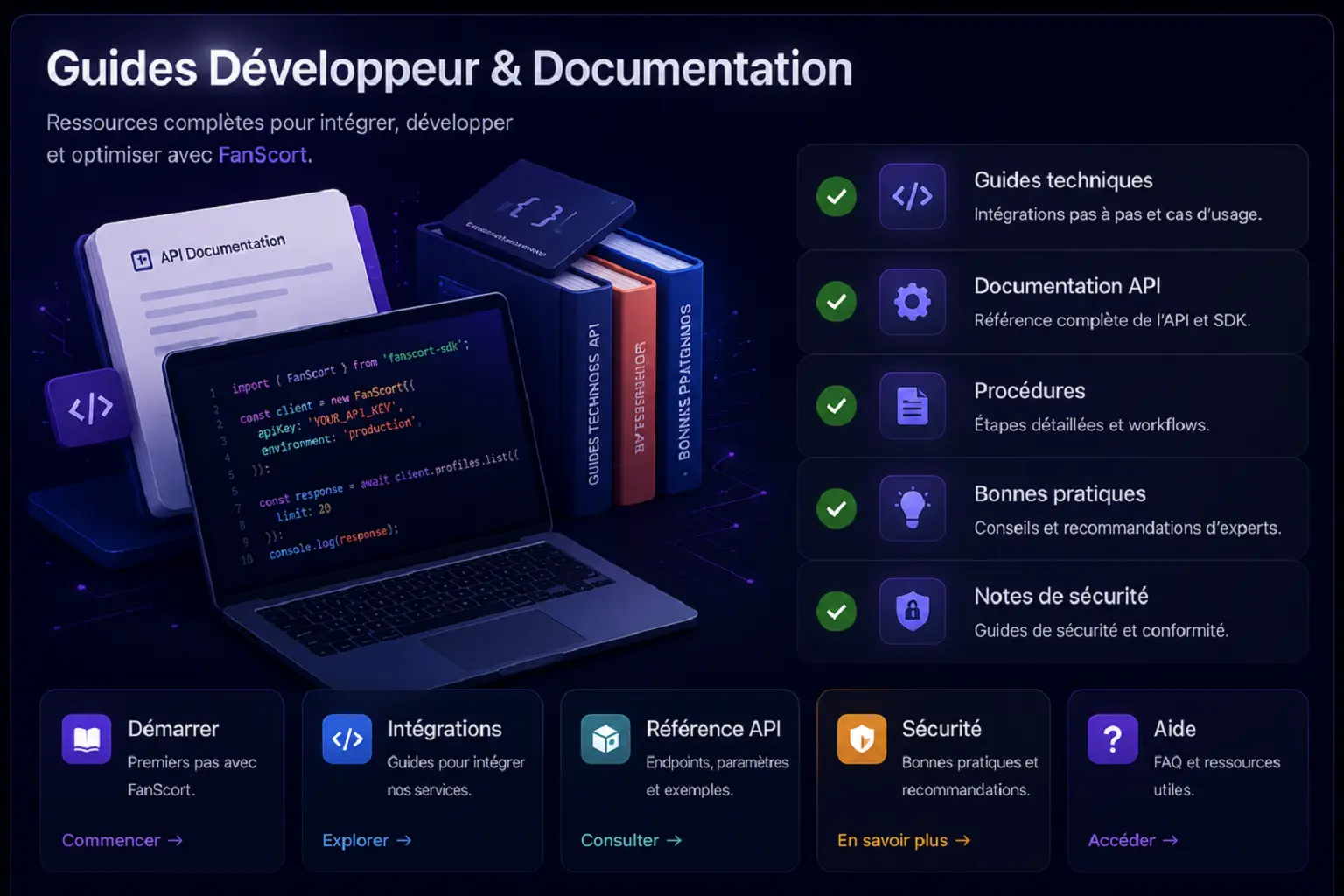
Task: Click text 'Intégrations pas à pas et cas d'usage.'
Action: [x=1118, y=214]
